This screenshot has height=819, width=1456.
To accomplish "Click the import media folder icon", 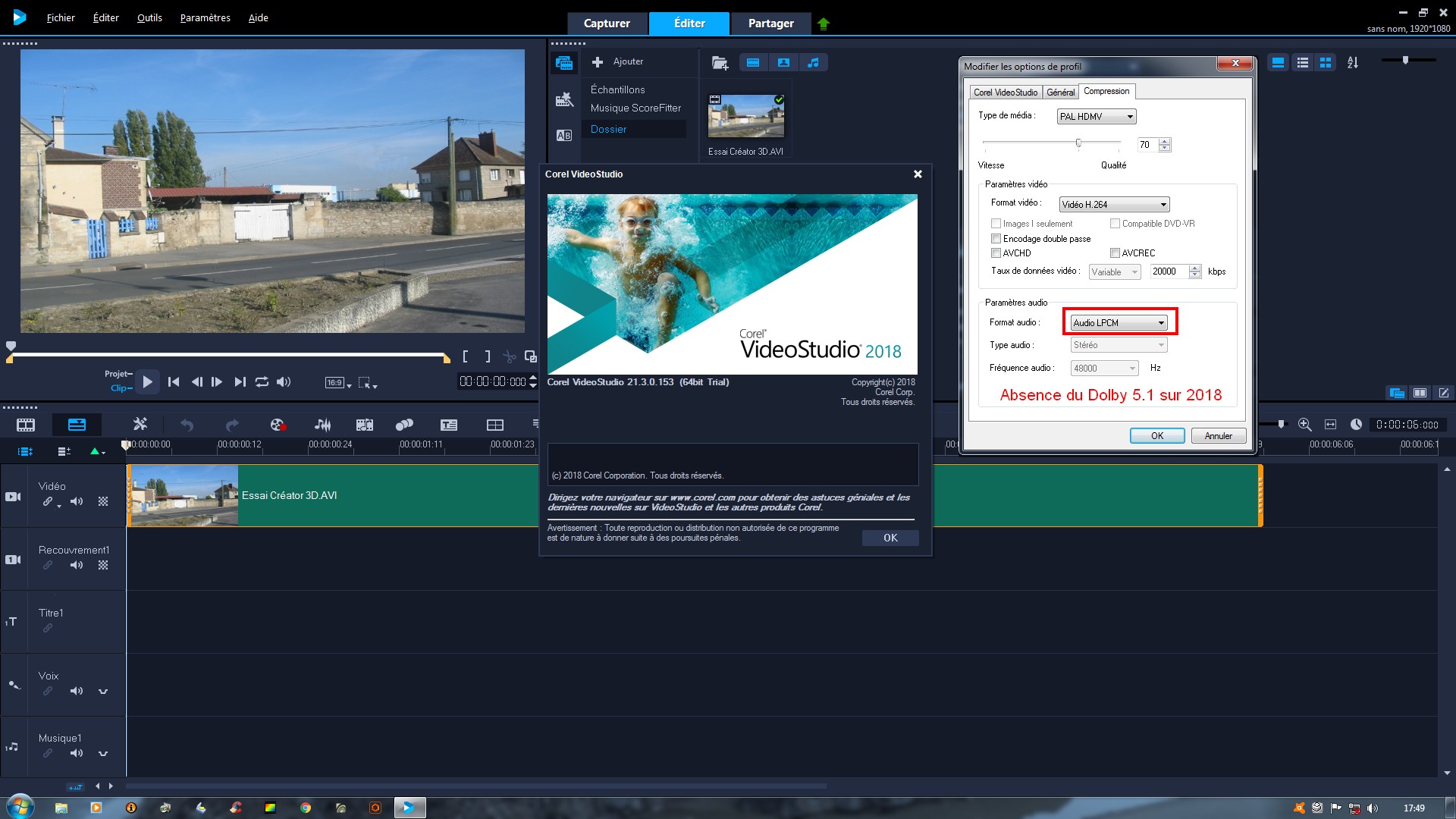I will [x=720, y=62].
